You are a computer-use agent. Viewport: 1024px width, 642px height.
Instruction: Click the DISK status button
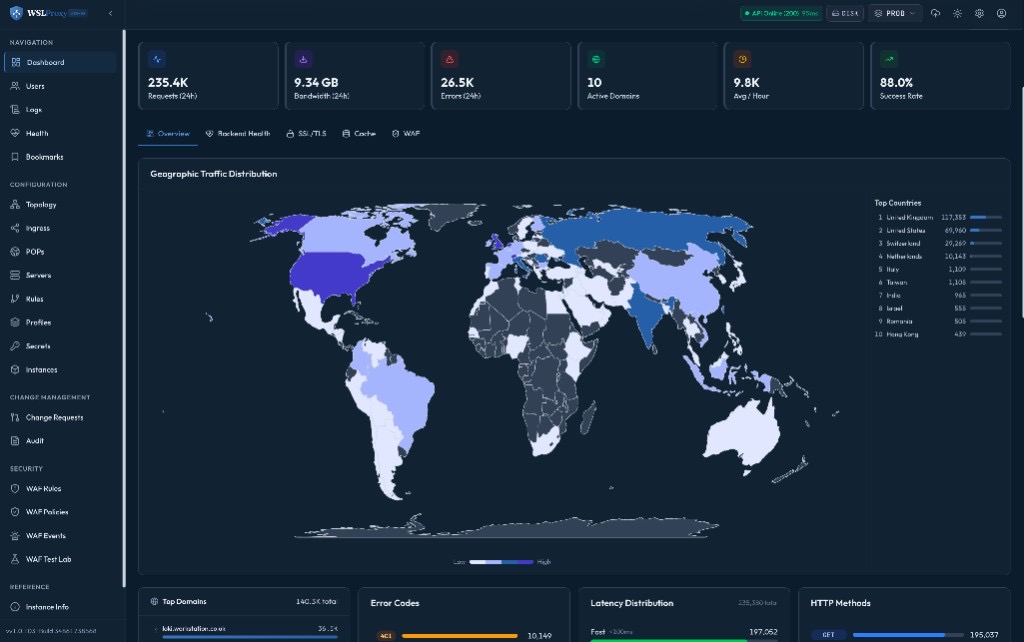coord(845,13)
